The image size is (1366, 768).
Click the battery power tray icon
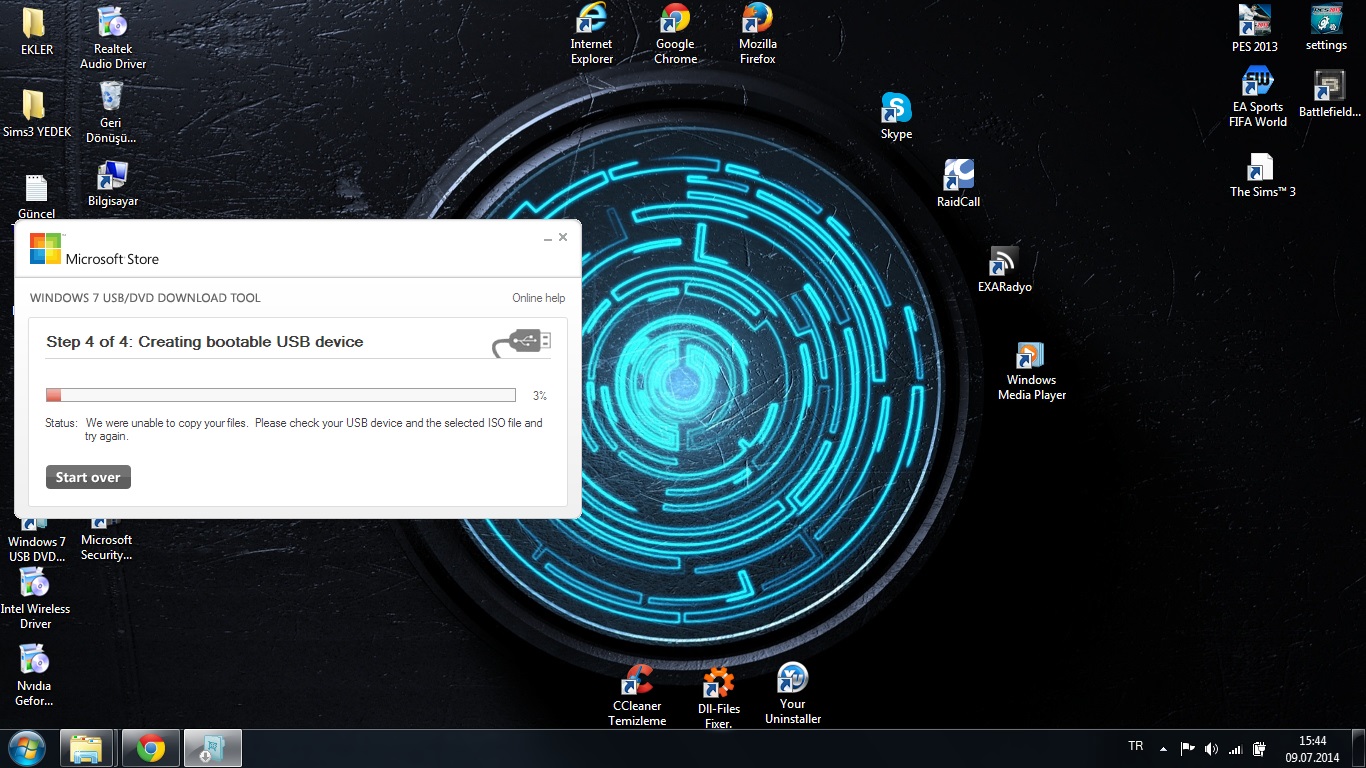pyautogui.click(x=1260, y=748)
